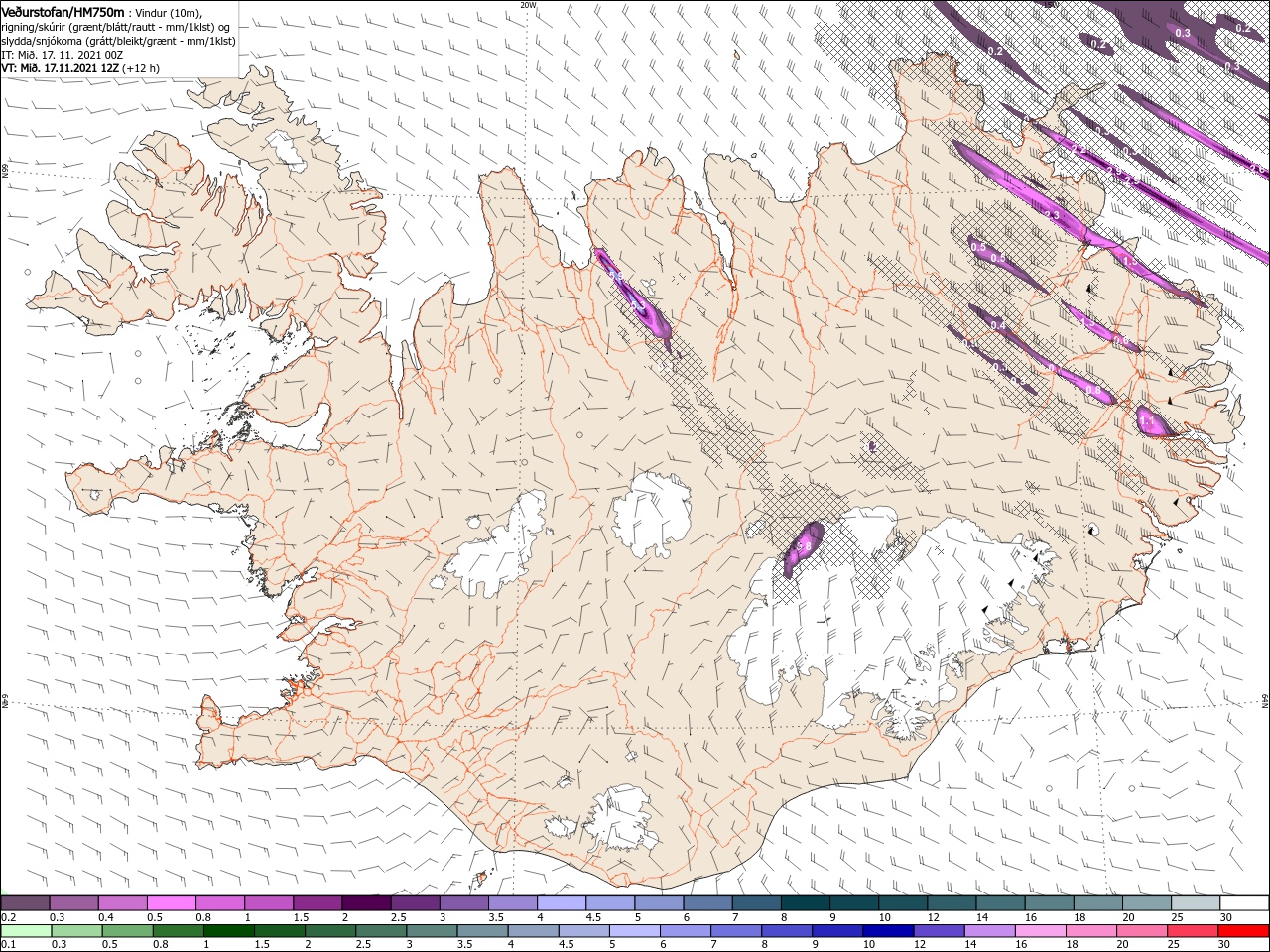Image resolution: width=1270 pixels, height=952 pixels.
Task: Select the 4 swatch in lower legend bar
Action: pos(533,931)
